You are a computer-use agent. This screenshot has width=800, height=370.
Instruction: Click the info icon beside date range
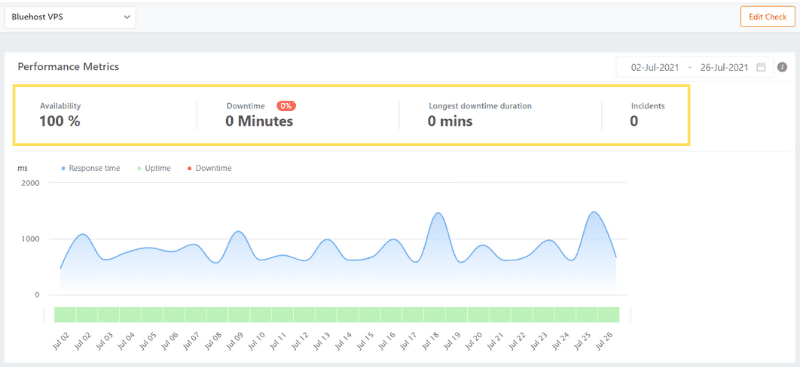[782, 67]
